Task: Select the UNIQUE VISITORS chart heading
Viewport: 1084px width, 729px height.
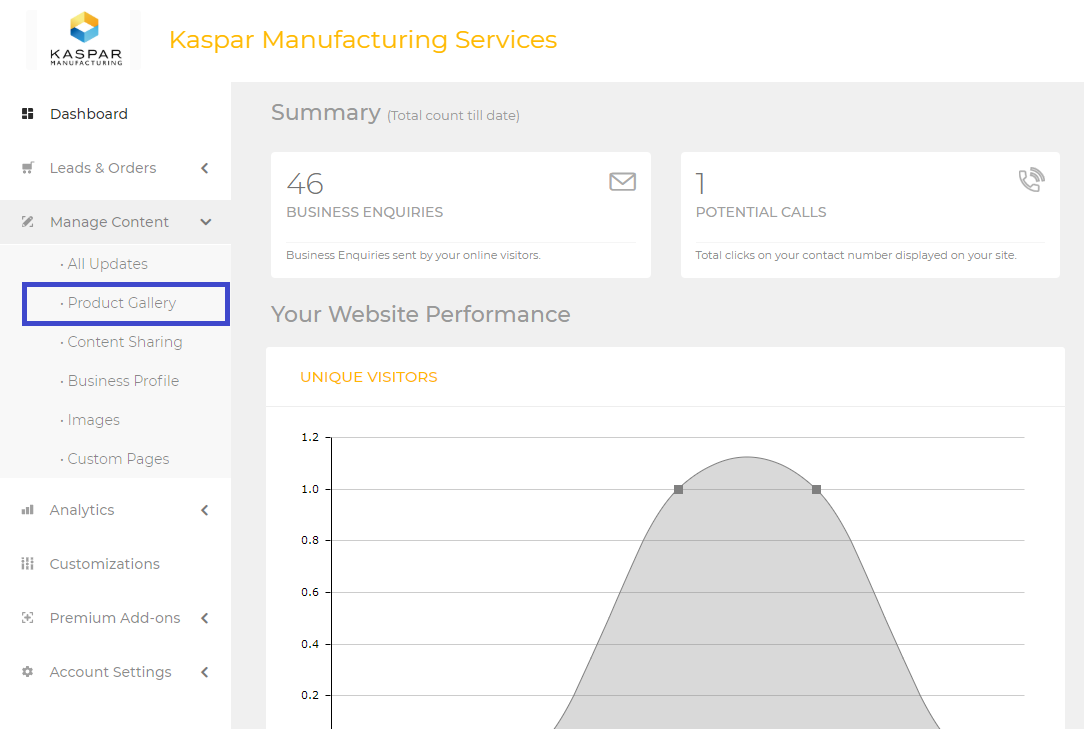Action: coord(368,377)
